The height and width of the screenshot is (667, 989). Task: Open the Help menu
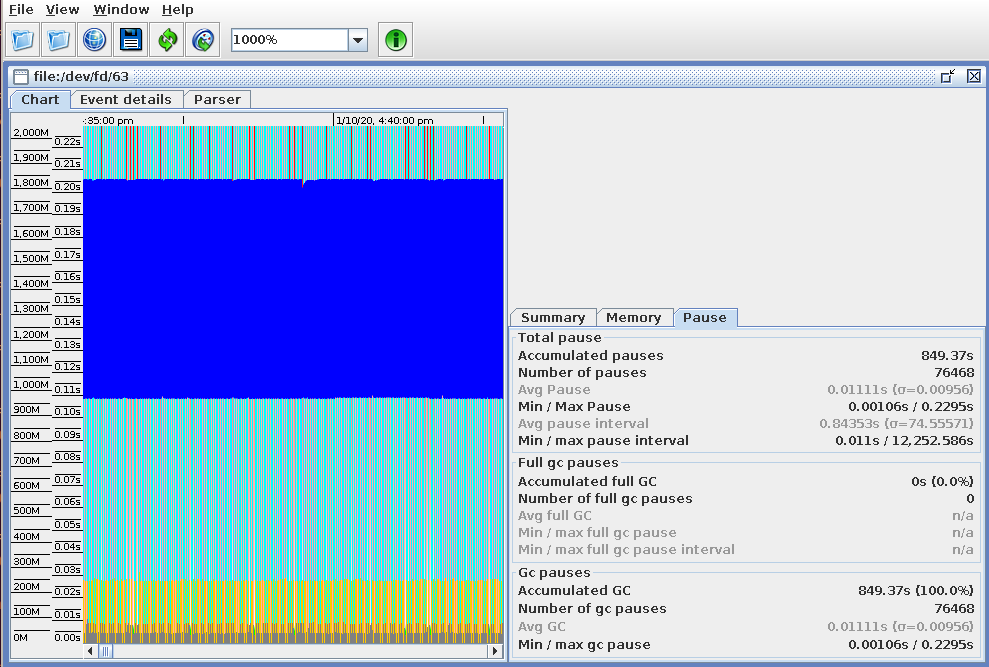click(178, 9)
